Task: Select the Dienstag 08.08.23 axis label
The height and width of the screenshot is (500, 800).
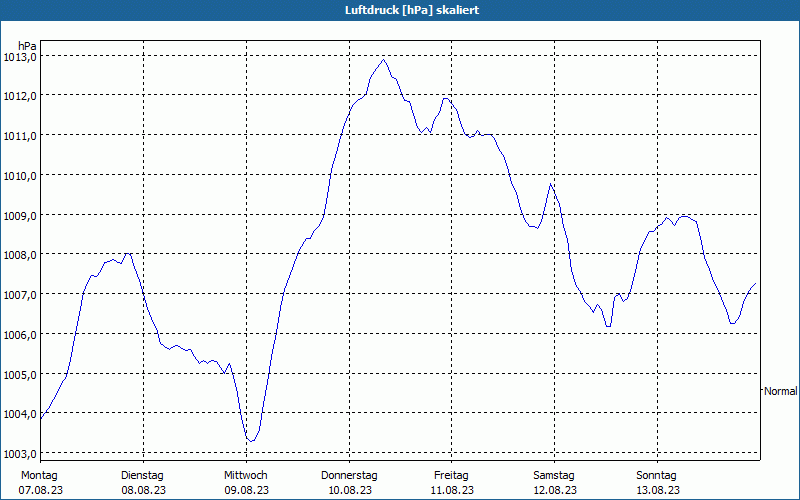Action: (x=143, y=483)
